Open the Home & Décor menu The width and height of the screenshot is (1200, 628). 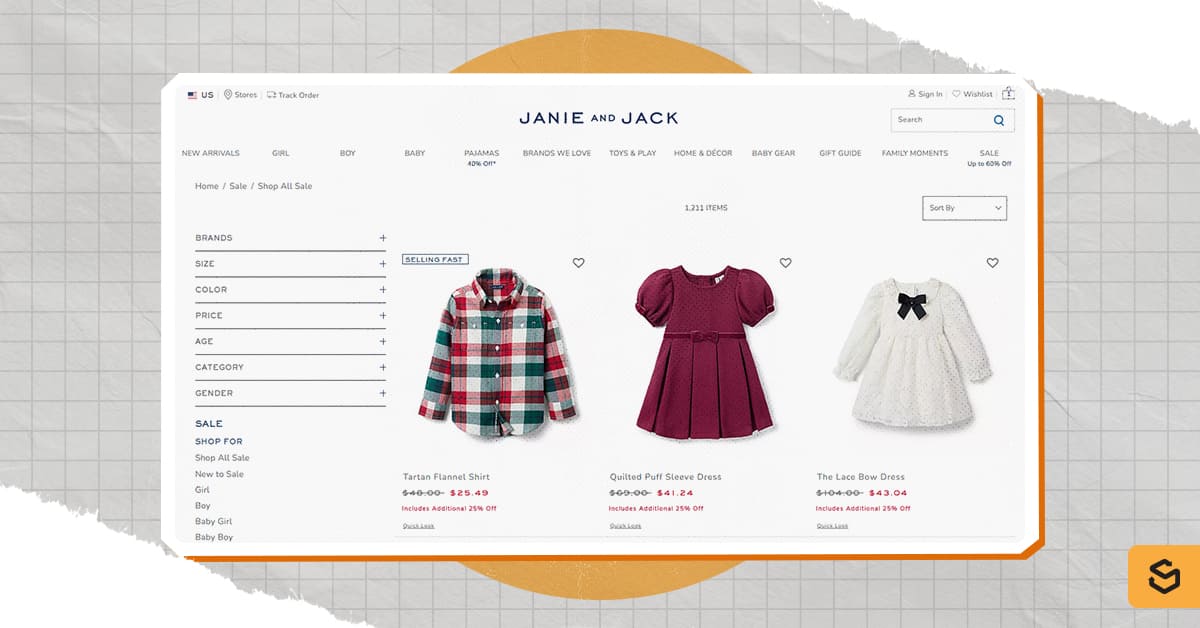point(703,153)
